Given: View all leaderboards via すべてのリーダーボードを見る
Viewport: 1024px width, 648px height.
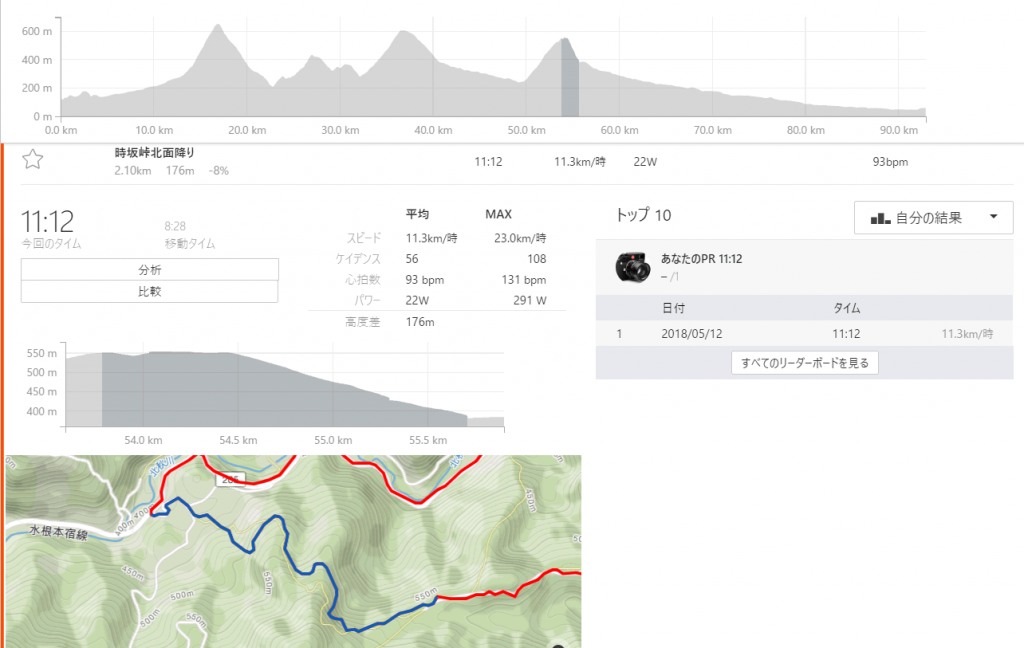Looking at the screenshot, I should pyautogui.click(x=805, y=363).
